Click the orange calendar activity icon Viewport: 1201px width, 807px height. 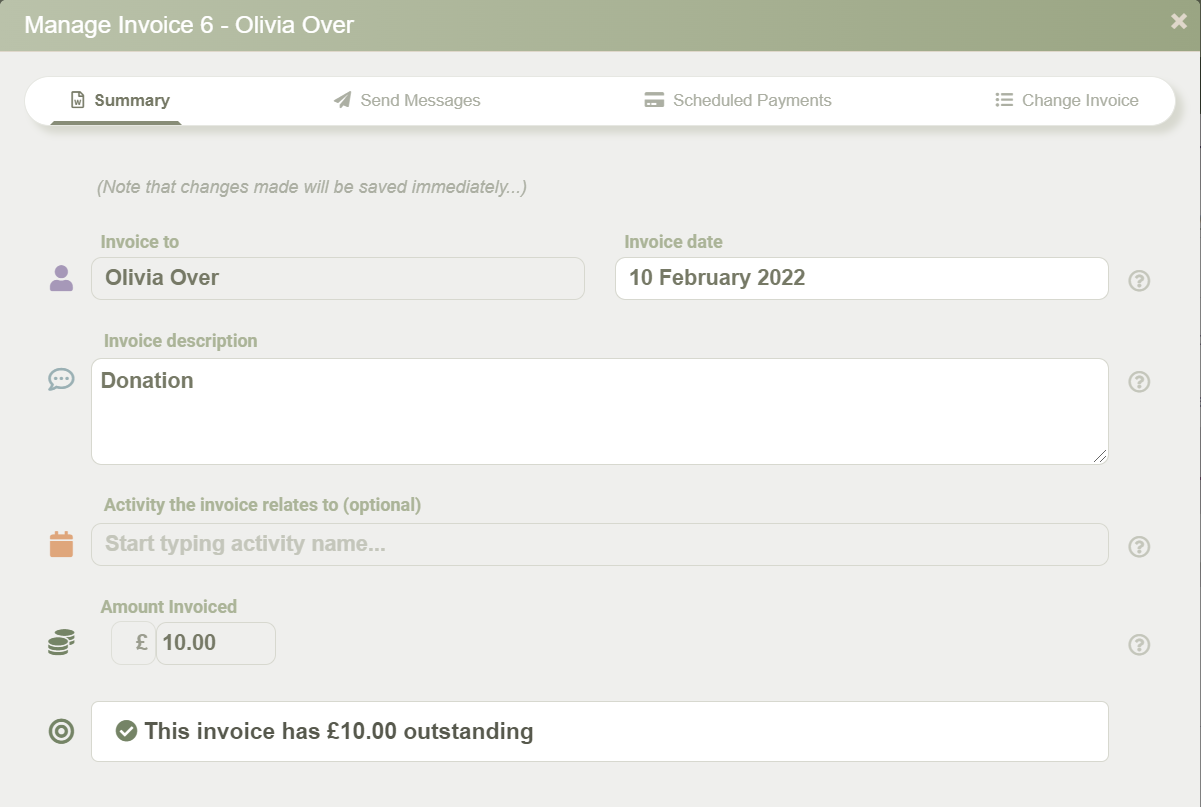pyautogui.click(x=61, y=545)
